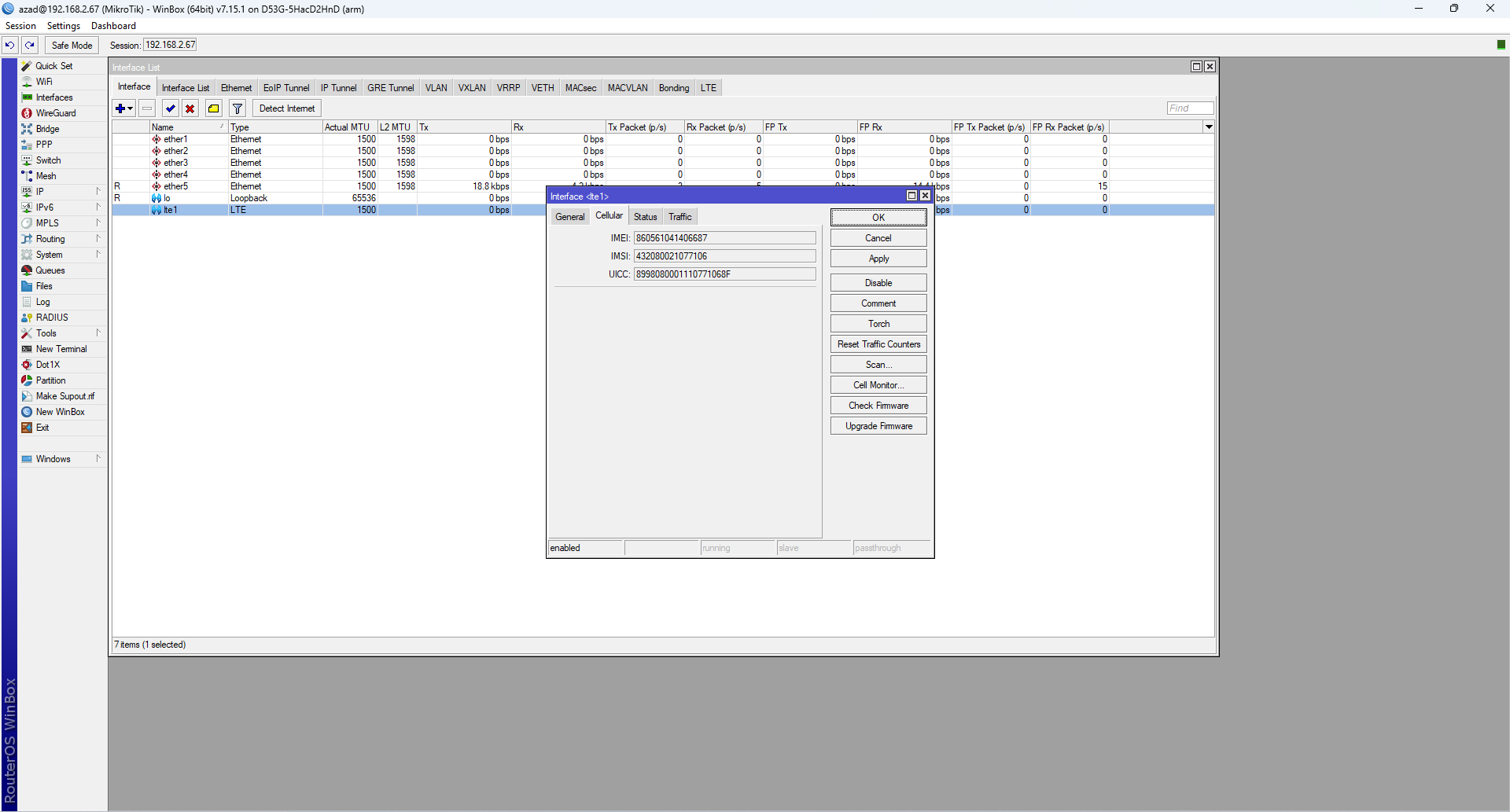Click Exit in sidebar
Viewport: 1510px width, 812px height.
42,428
